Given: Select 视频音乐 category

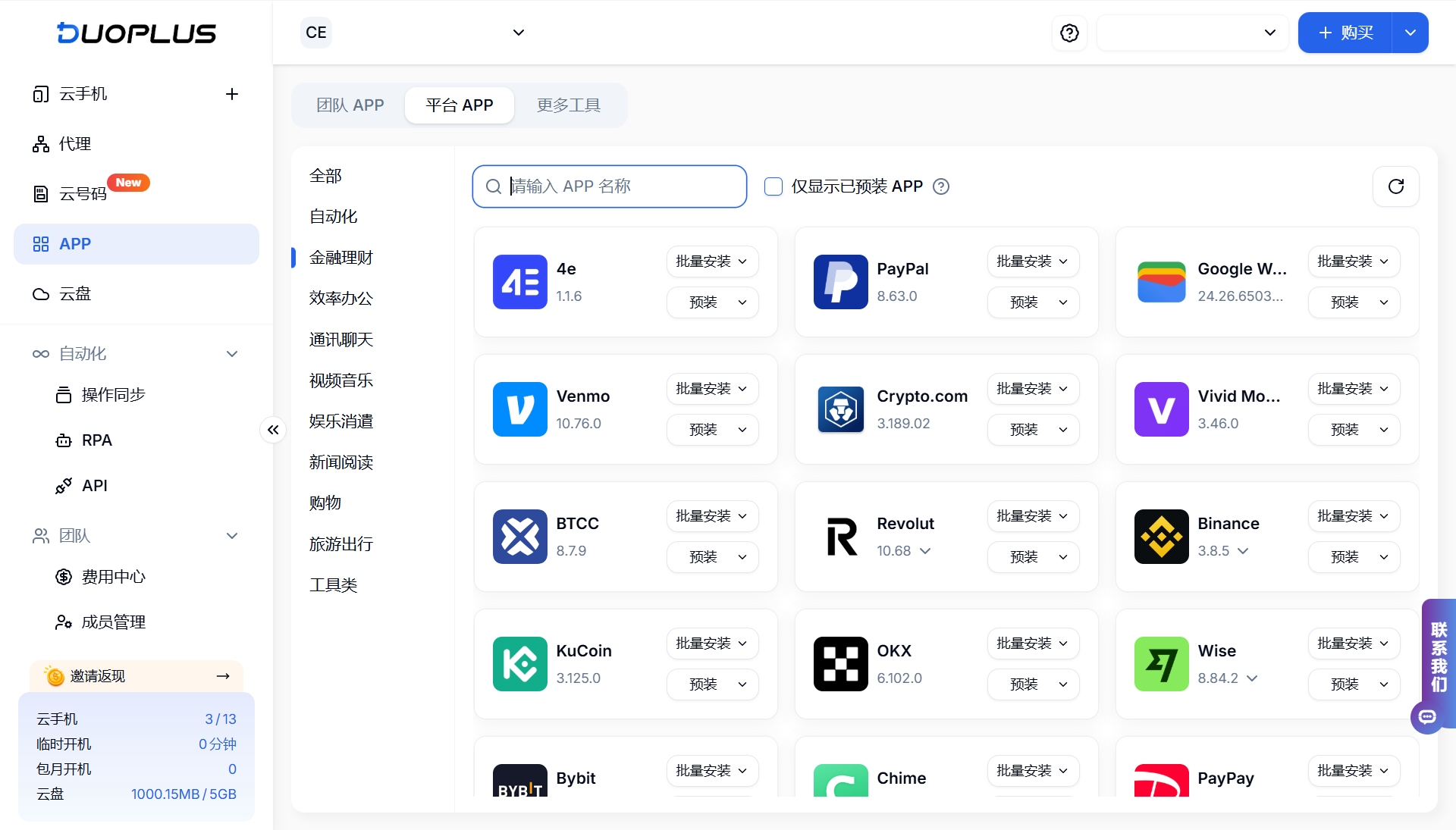Looking at the screenshot, I should pos(341,381).
